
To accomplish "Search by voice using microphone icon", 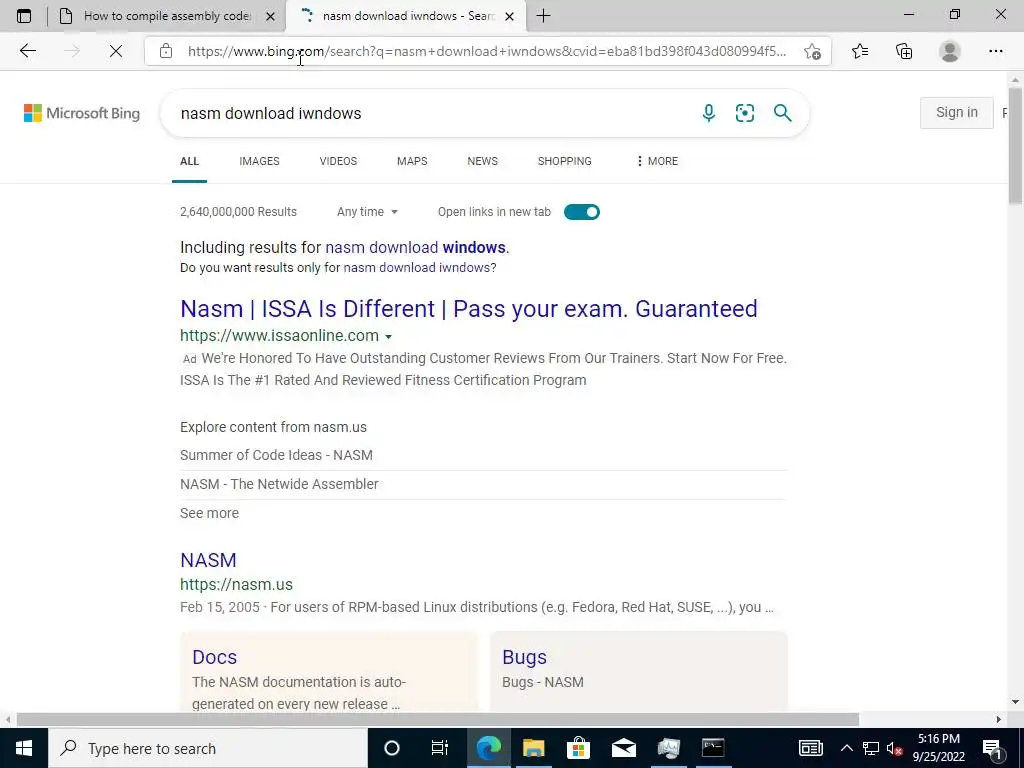I will 709,113.
